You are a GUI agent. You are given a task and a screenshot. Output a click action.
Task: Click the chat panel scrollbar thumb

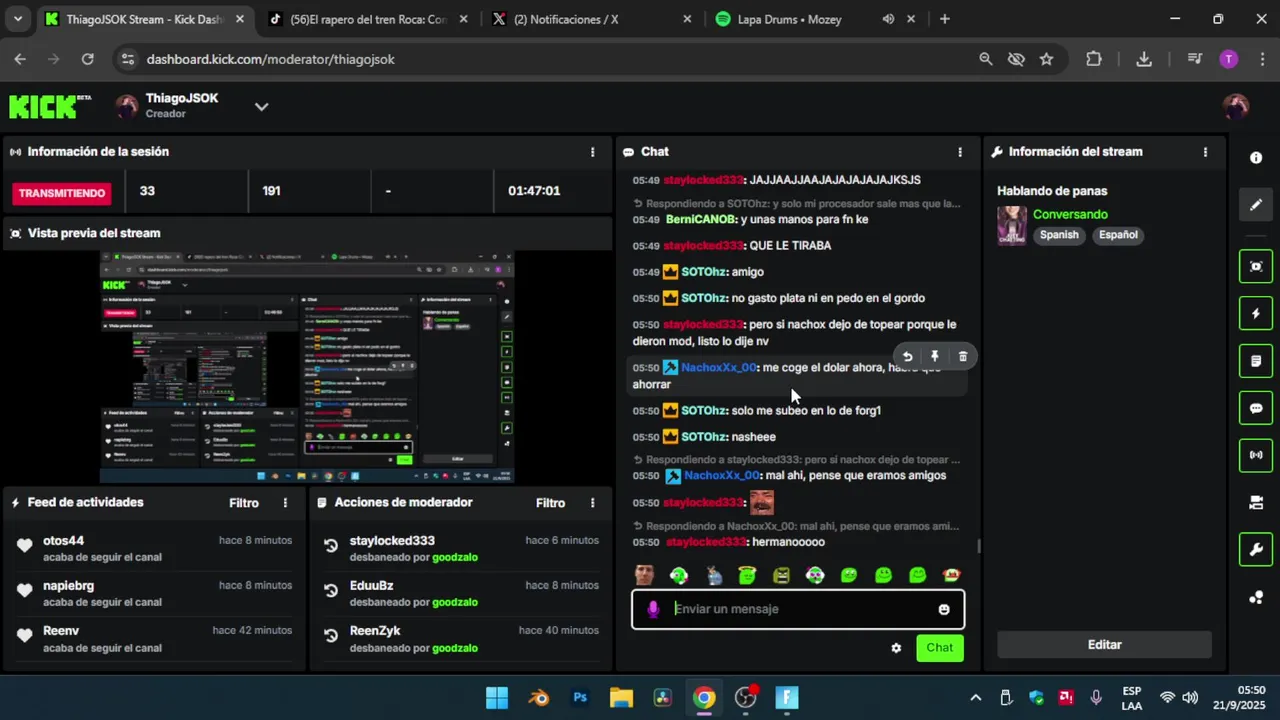[x=978, y=546]
